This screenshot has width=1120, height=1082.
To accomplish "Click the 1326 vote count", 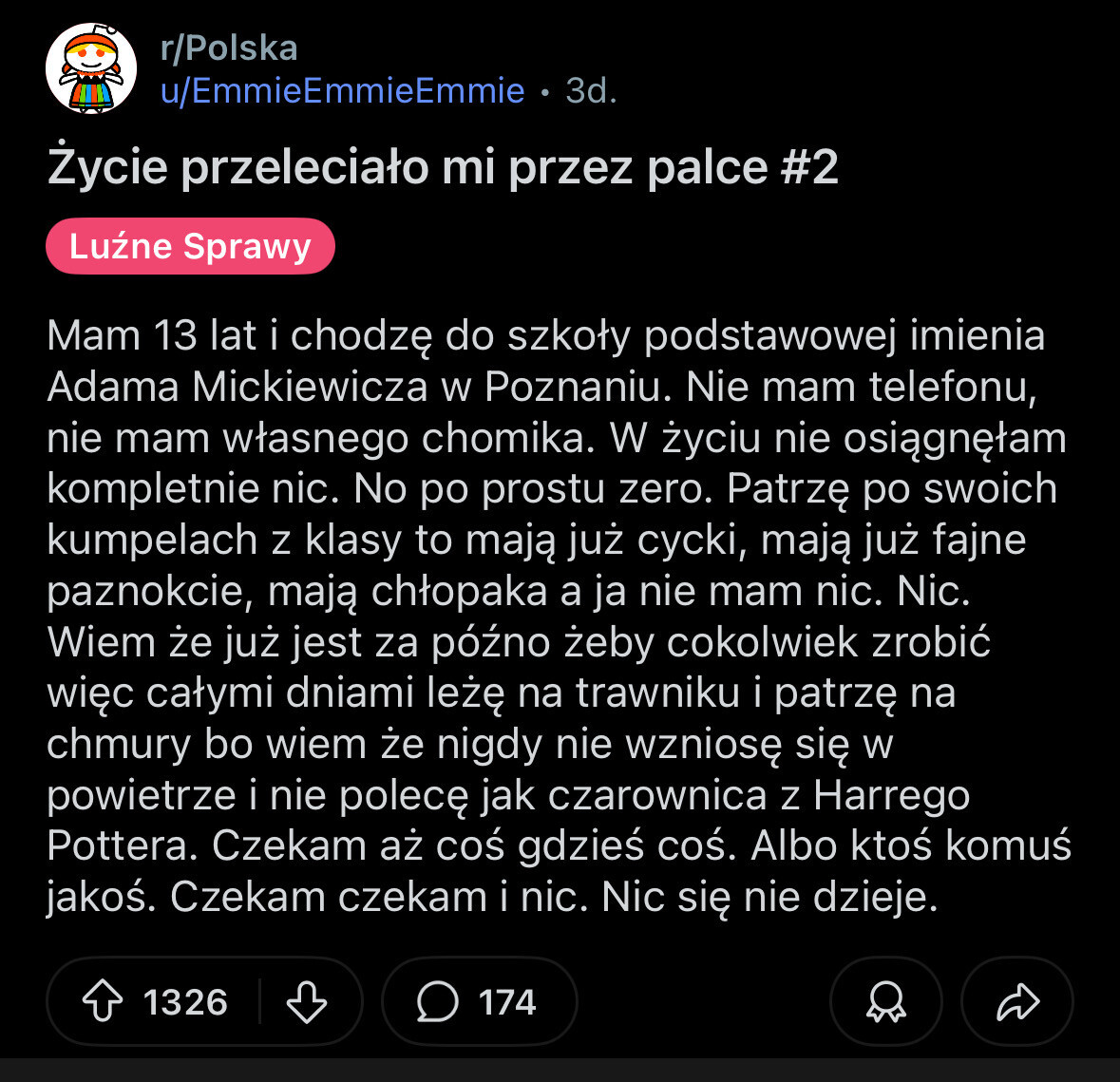I will point(185,1002).
